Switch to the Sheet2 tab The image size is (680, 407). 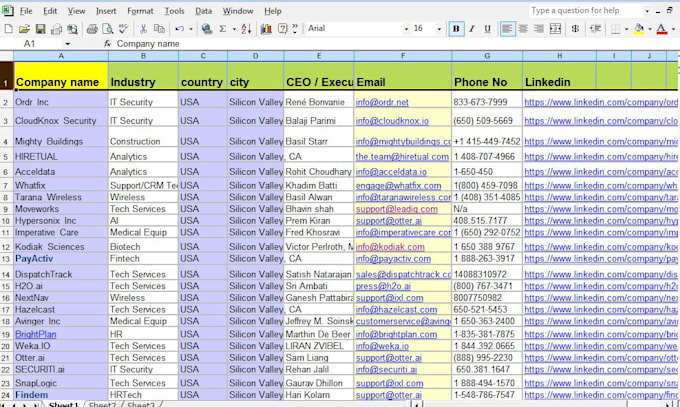click(x=102, y=404)
